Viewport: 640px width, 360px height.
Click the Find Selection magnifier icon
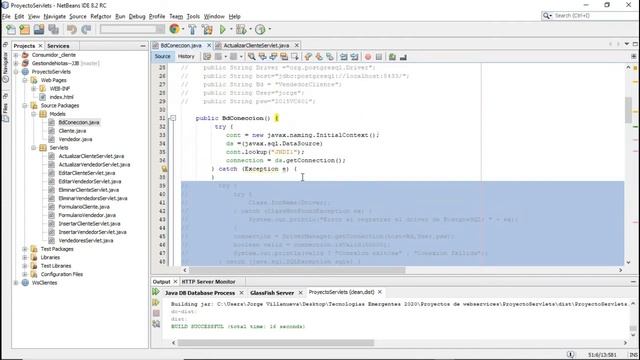(251, 57)
